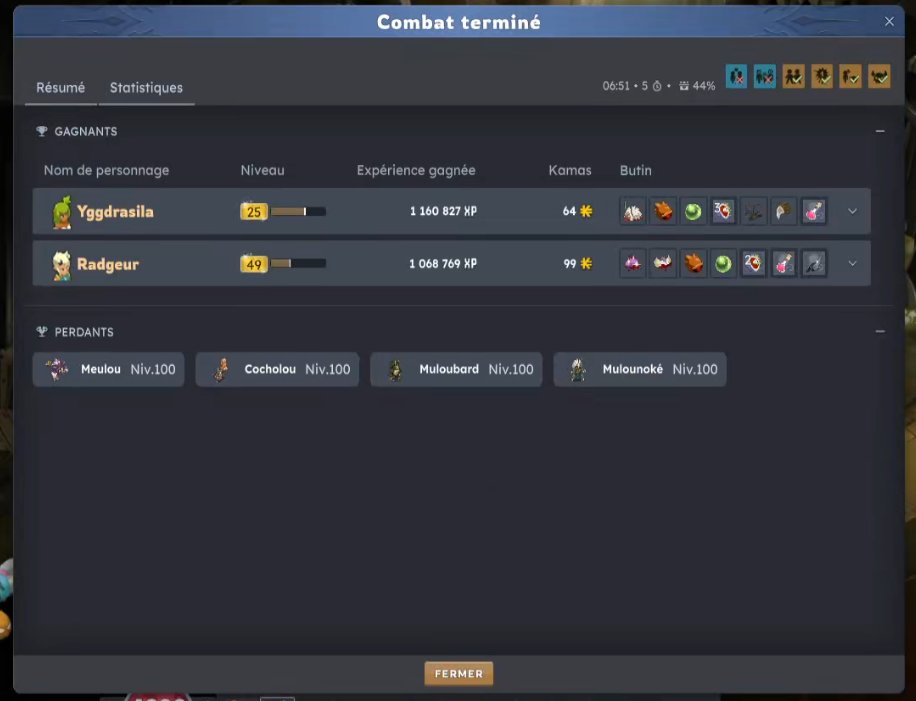Click Radgeur's orange hide loot item
This screenshot has width=916, height=701.
[x=693, y=263]
